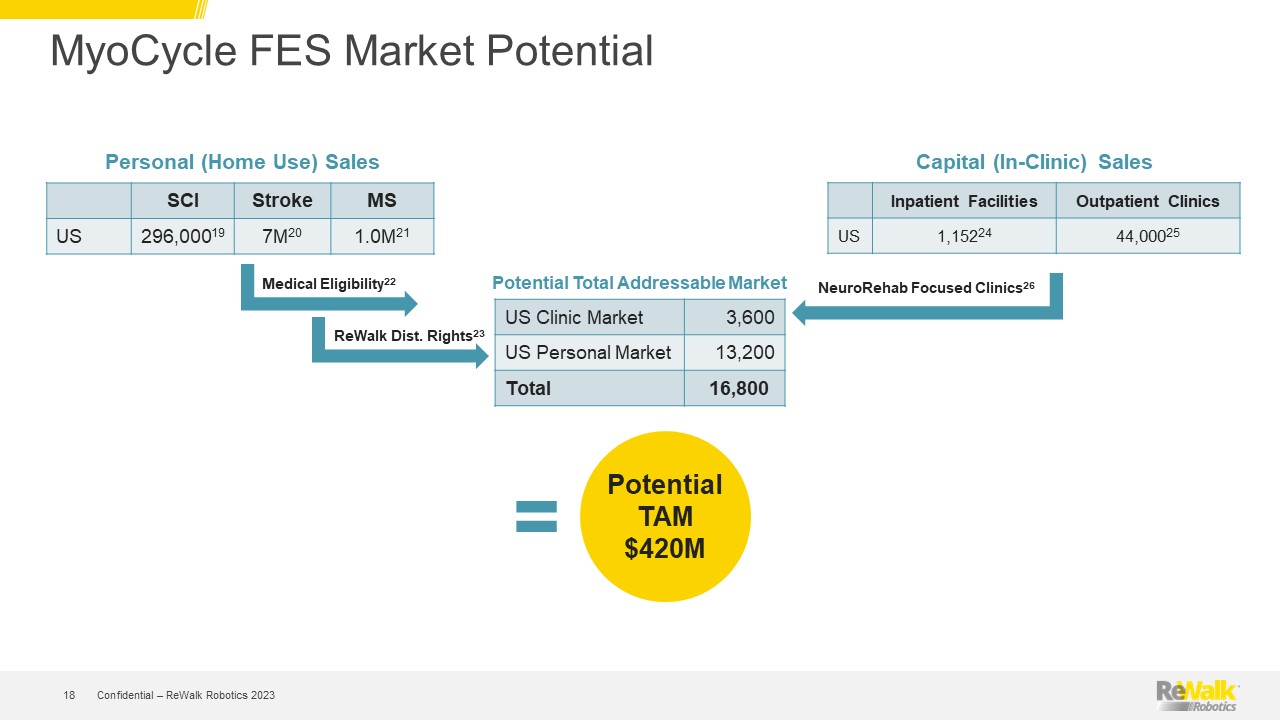Click the 44,000 outpatient clinics value
Screen dimensions: 1280x720
[x=1148, y=236]
